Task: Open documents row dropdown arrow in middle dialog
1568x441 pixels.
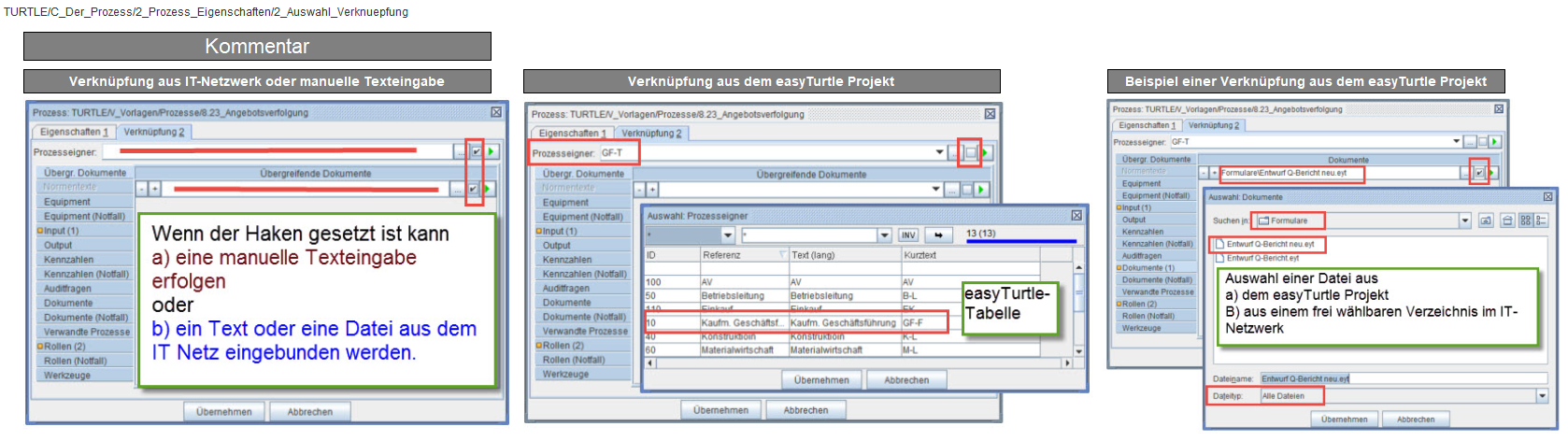Action: click(935, 190)
